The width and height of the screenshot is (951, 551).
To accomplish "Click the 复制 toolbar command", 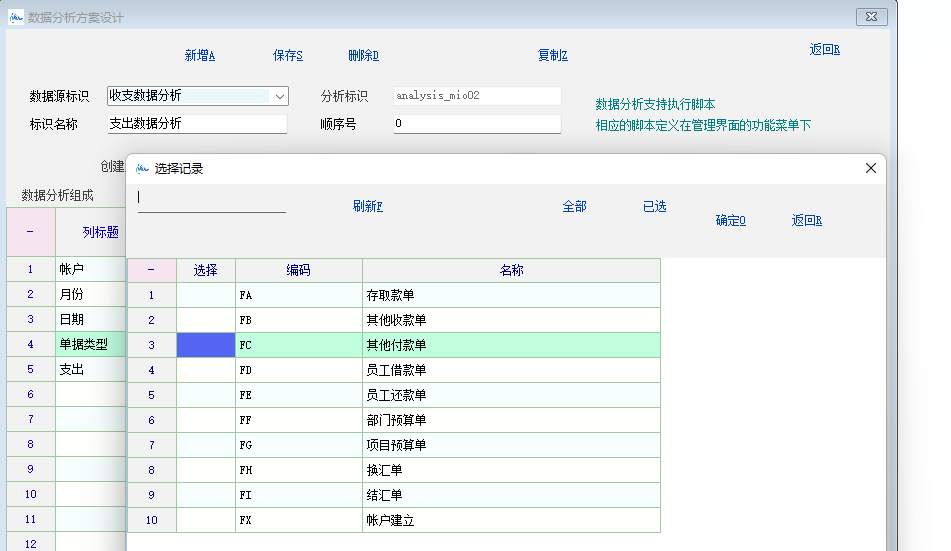I will pyautogui.click(x=552, y=56).
